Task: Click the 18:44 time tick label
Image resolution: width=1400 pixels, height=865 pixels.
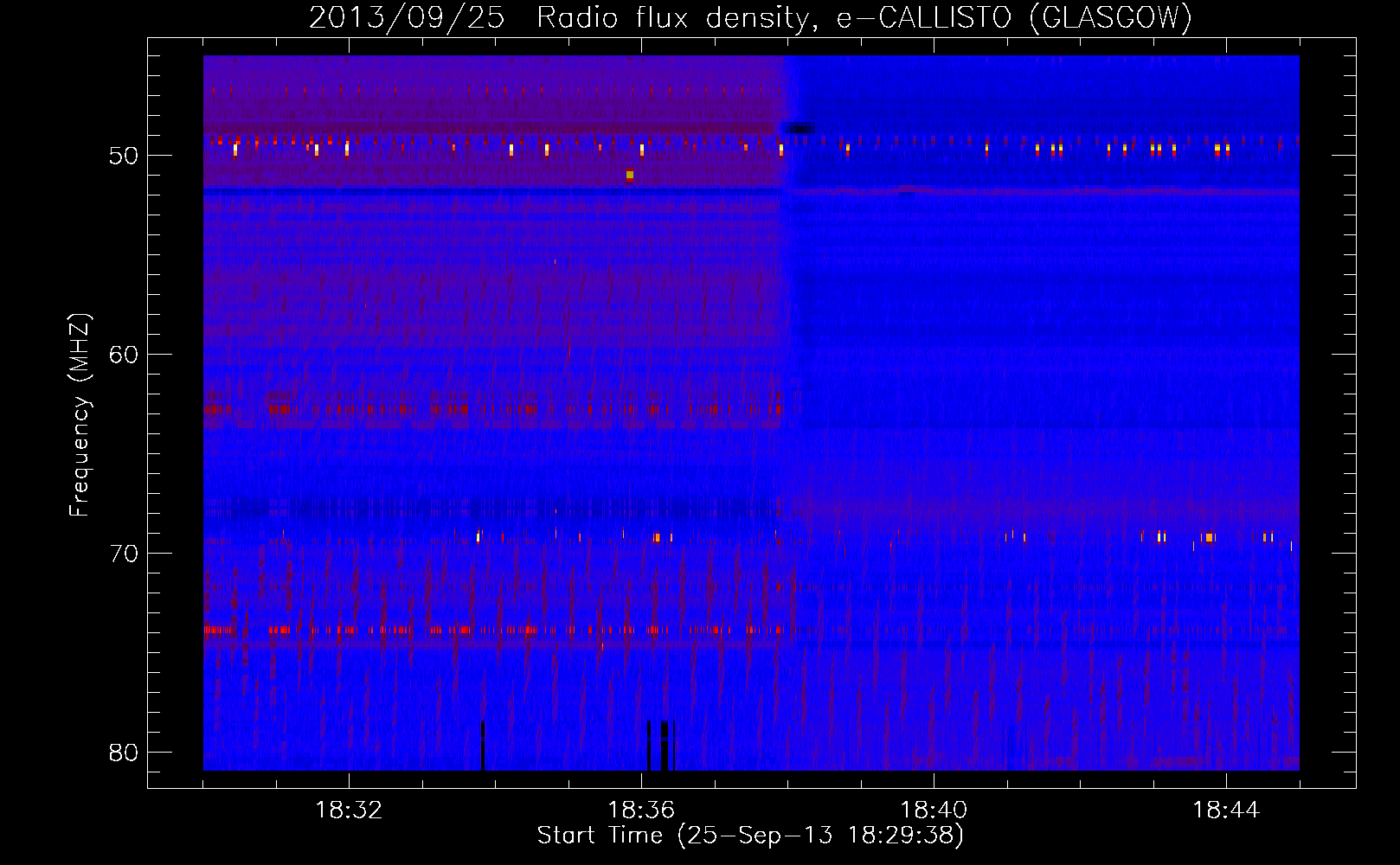Action: (1226, 811)
